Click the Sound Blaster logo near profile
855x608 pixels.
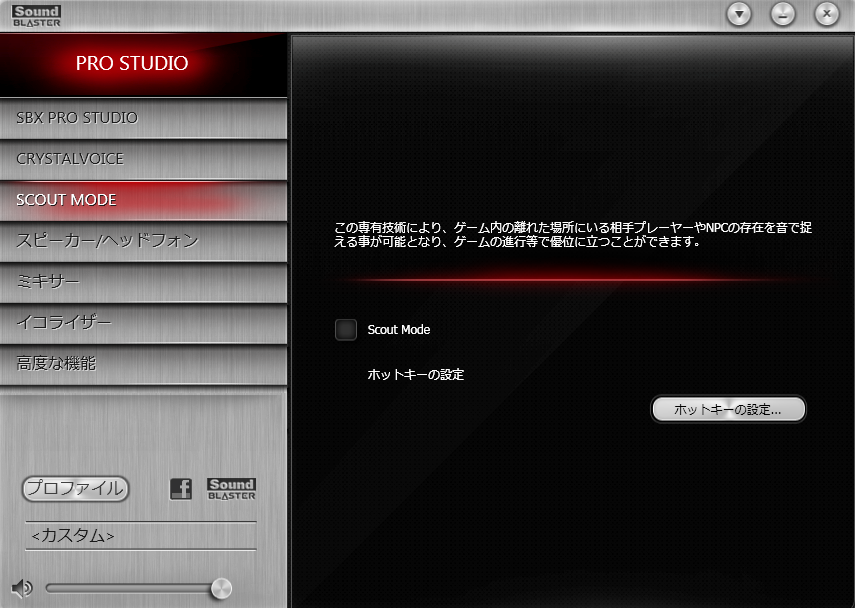pyautogui.click(x=231, y=489)
